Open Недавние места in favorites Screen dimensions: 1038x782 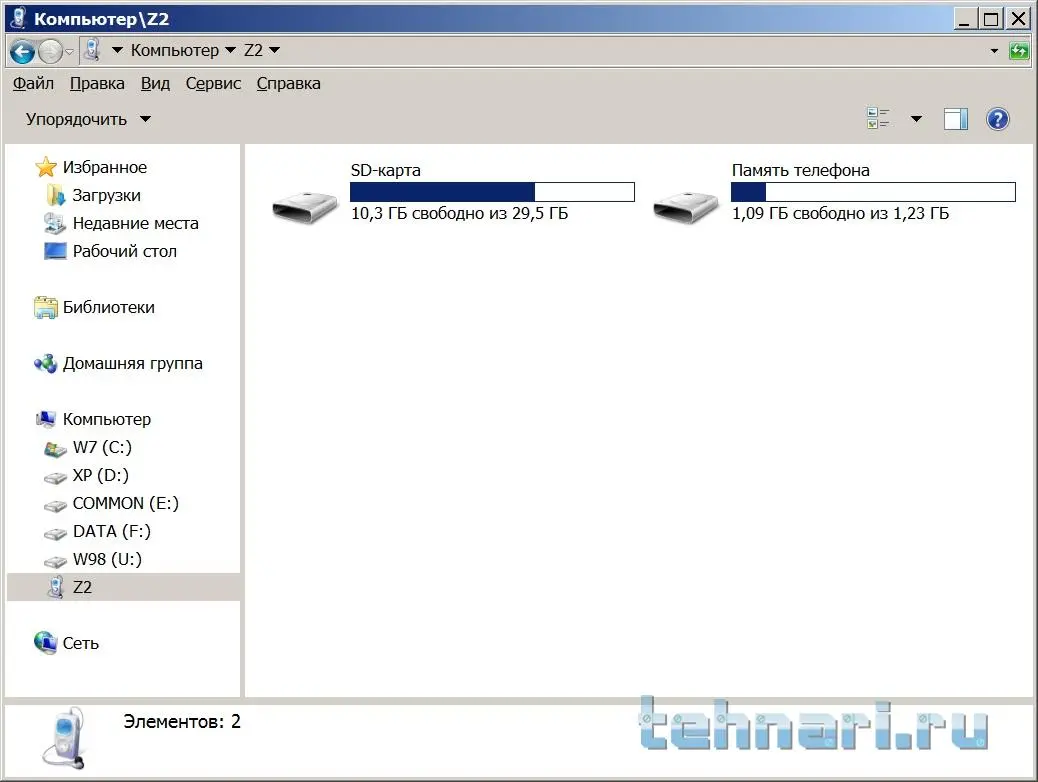click(x=136, y=223)
